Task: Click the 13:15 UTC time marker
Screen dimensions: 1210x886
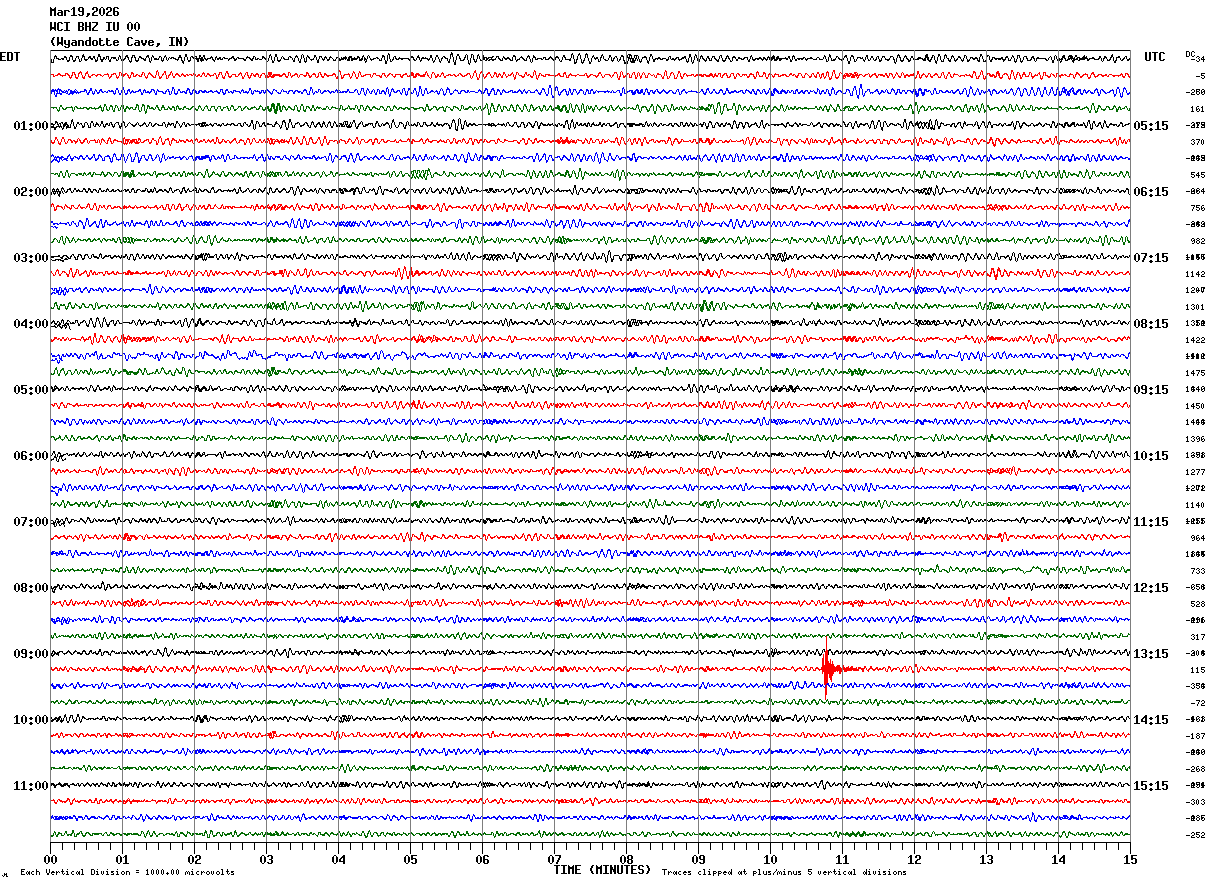Action: [1150, 654]
